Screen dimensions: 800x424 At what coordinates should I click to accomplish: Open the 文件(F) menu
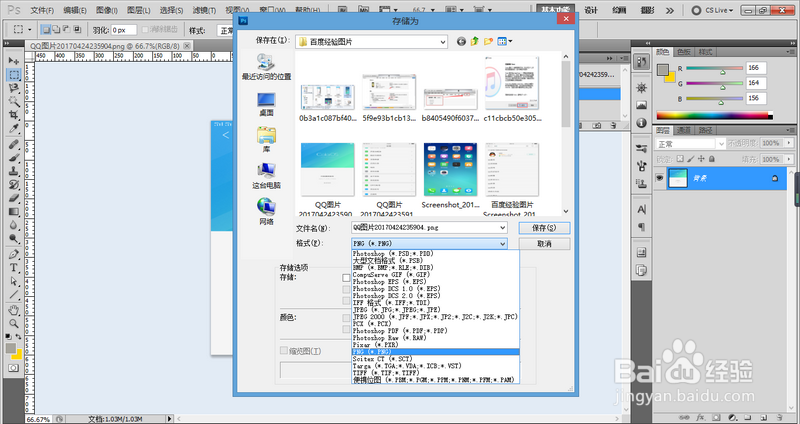tap(42, 10)
